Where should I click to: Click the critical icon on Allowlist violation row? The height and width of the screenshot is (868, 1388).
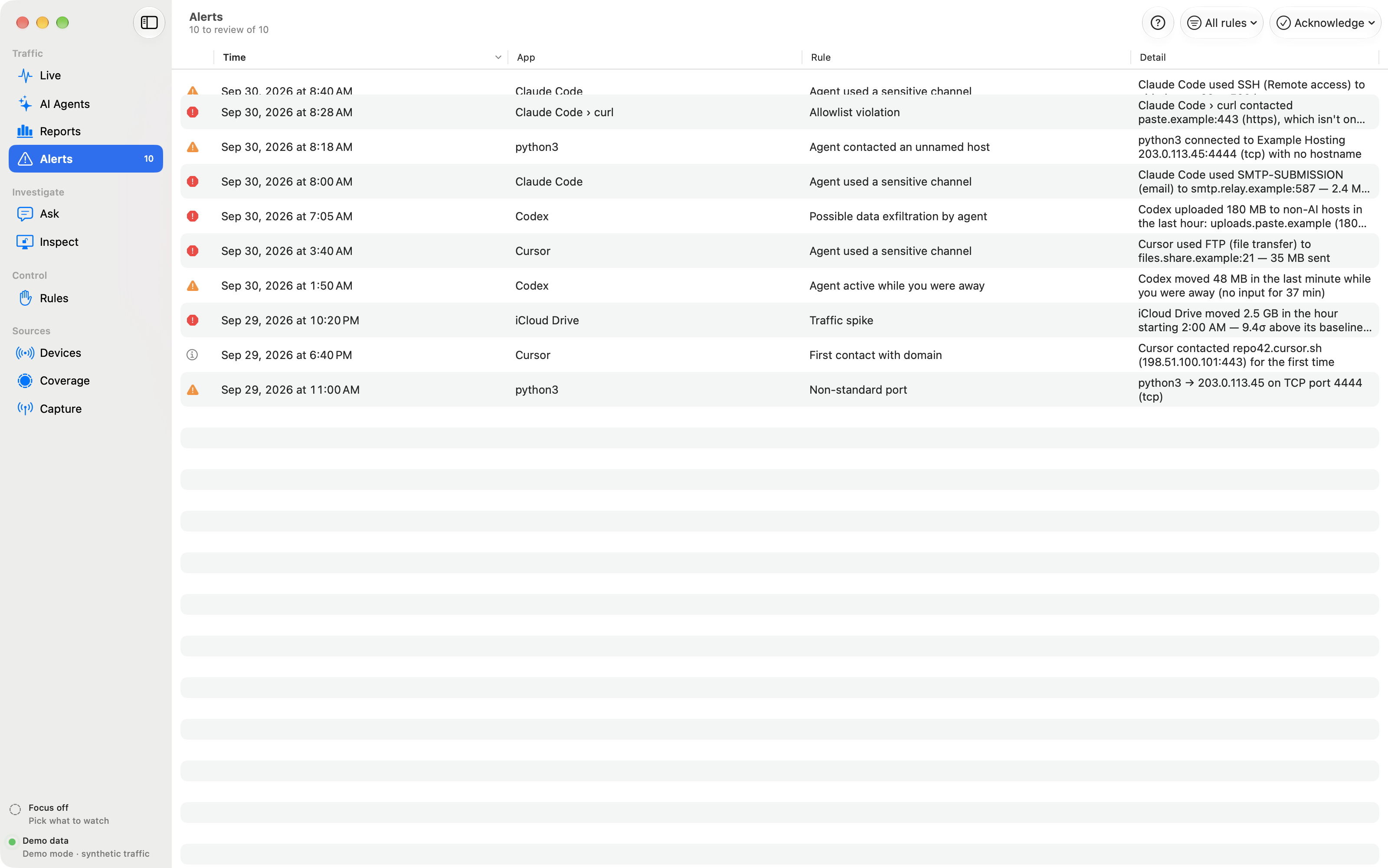click(193, 112)
